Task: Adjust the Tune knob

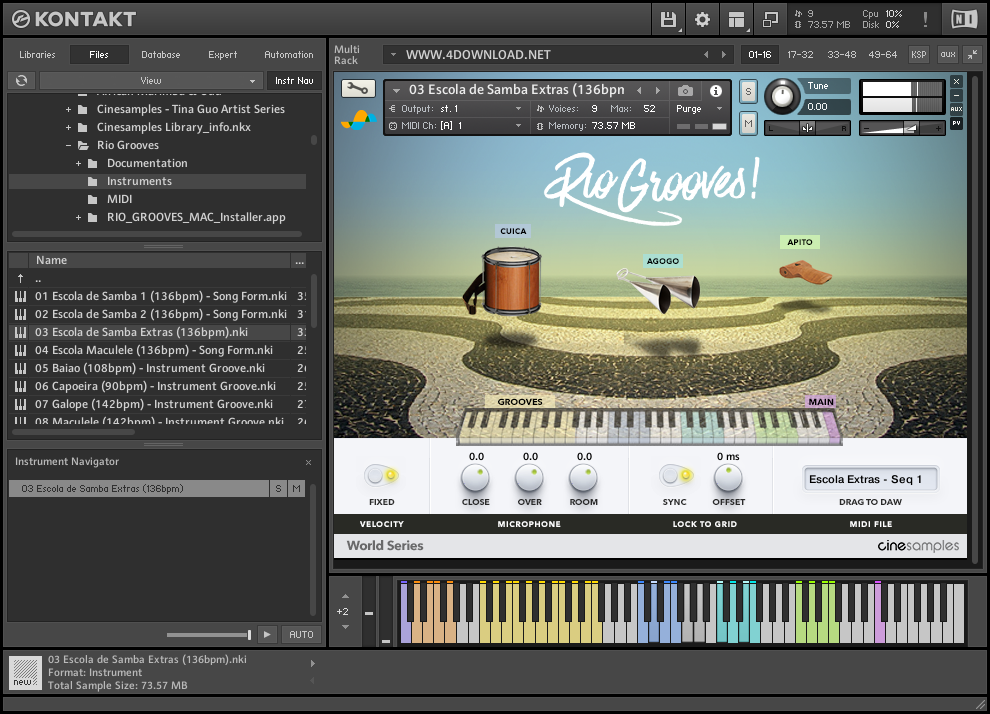Action: [782, 97]
